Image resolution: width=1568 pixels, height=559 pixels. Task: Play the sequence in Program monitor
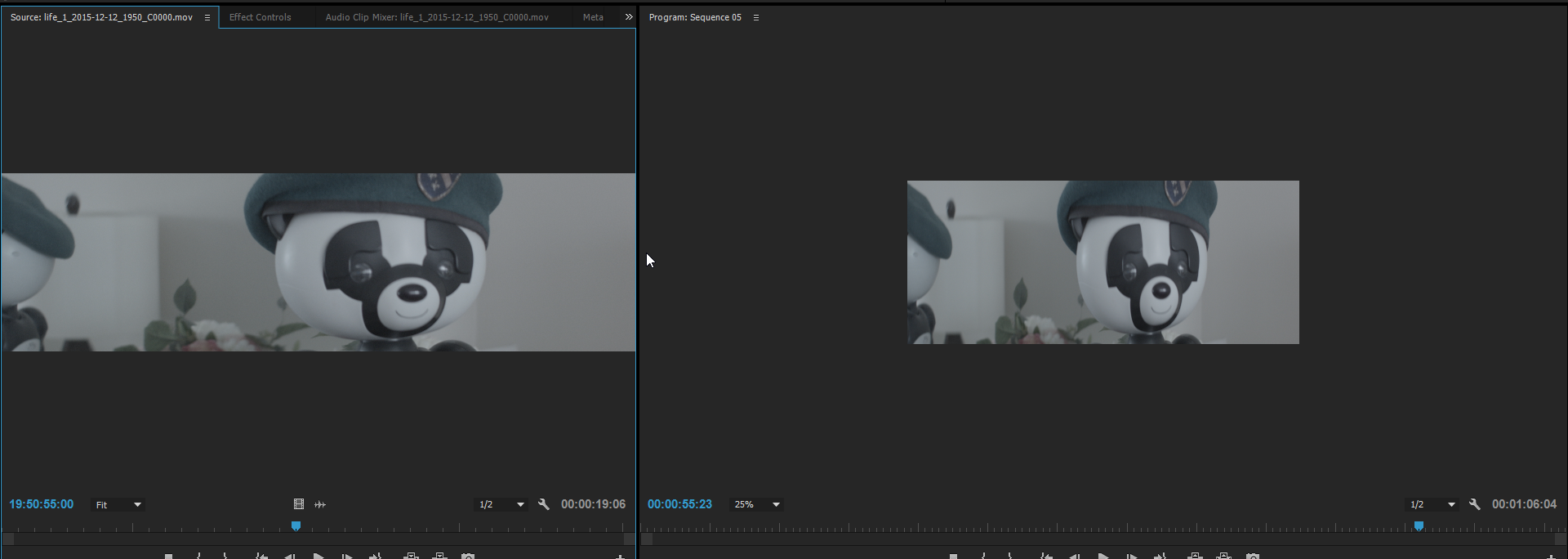tap(1103, 556)
